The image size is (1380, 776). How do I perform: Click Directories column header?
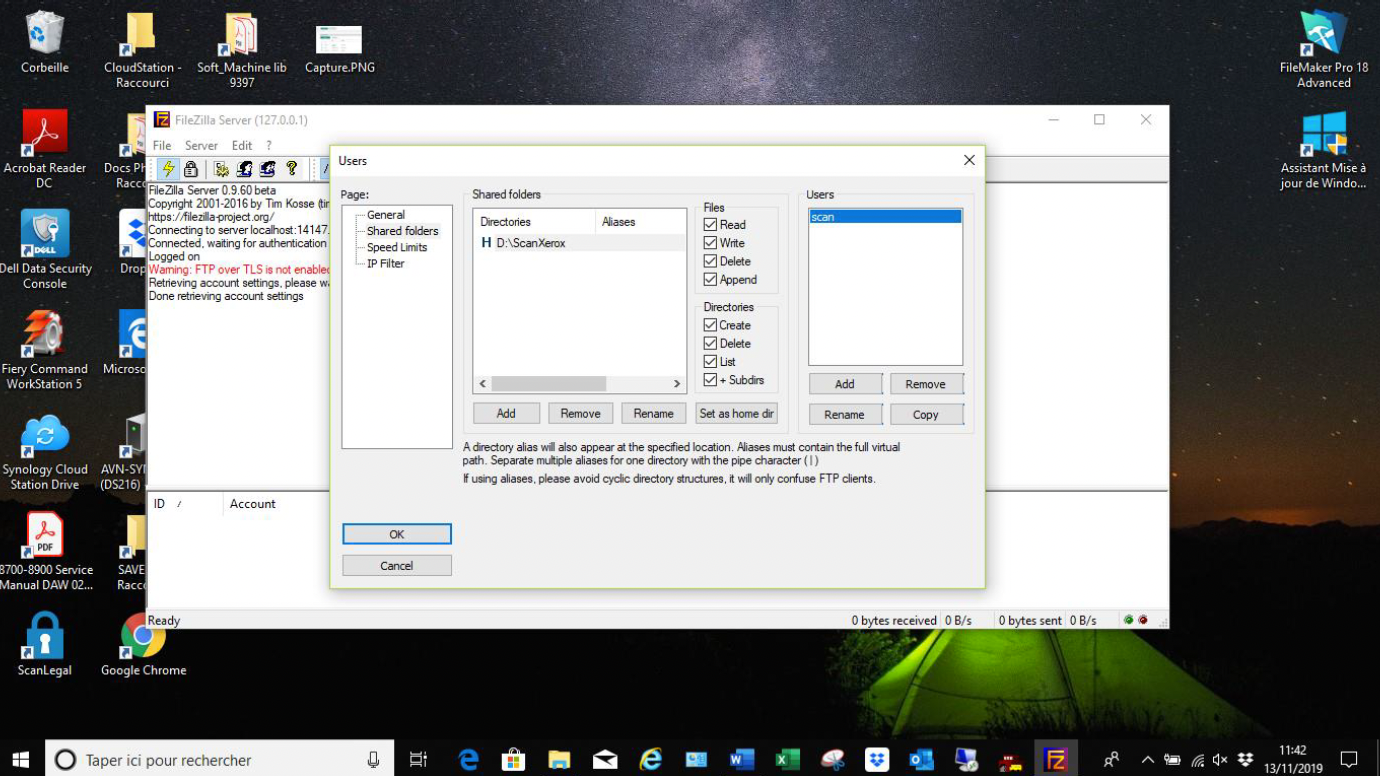tap(535, 222)
